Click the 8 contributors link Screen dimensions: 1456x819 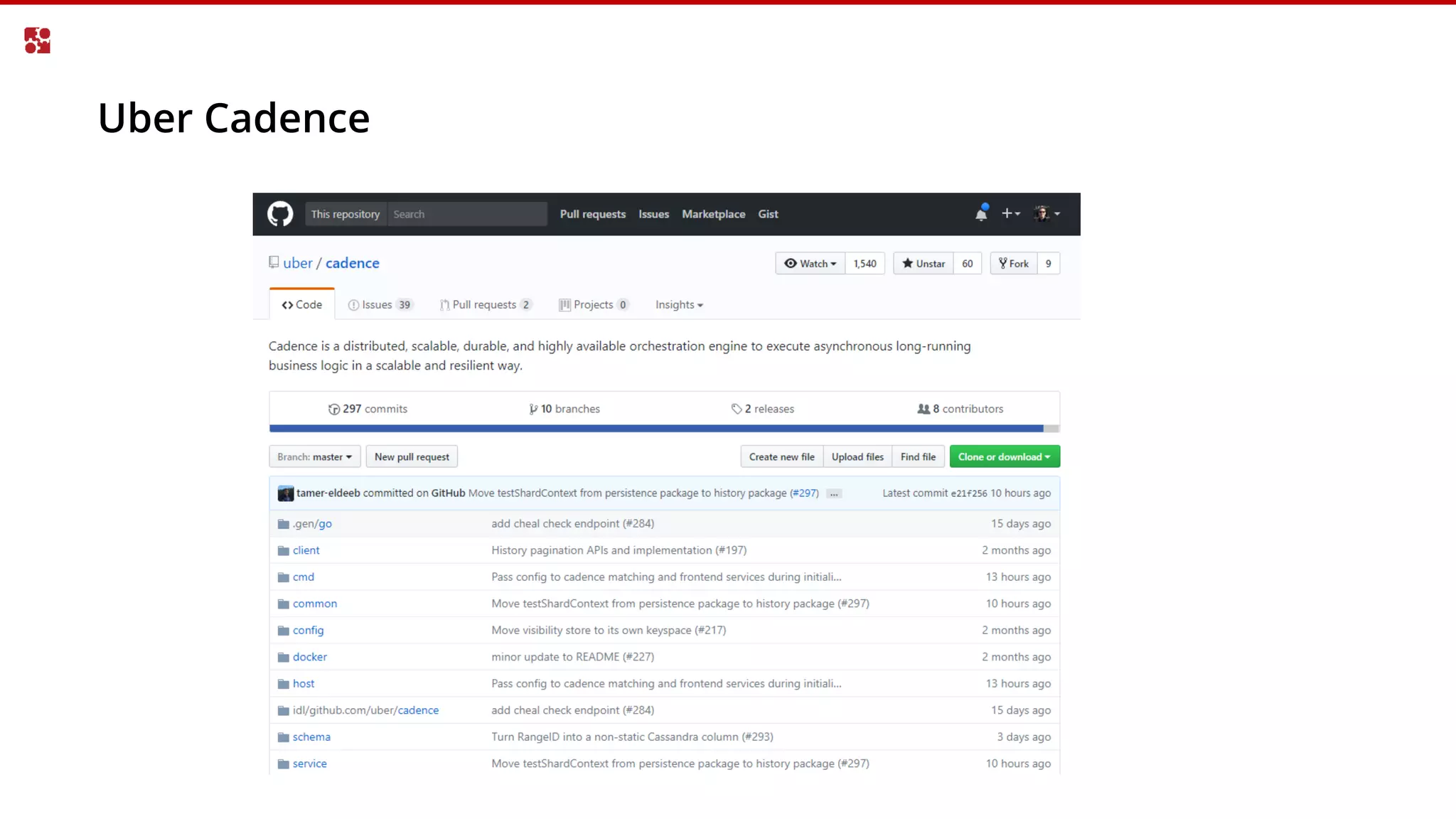click(x=960, y=409)
